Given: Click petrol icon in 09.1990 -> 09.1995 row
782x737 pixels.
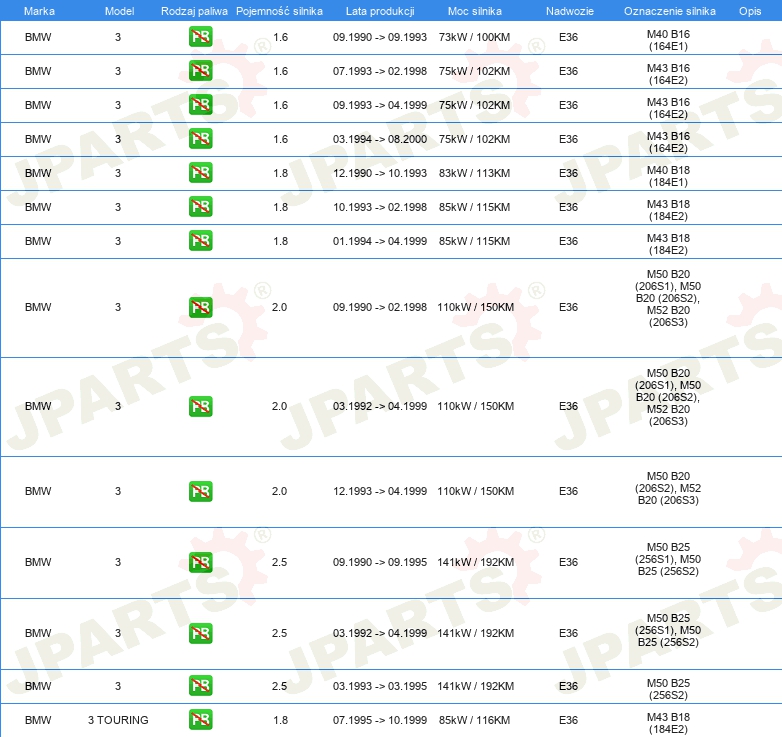Looking at the screenshot, I should click(200, 562).
